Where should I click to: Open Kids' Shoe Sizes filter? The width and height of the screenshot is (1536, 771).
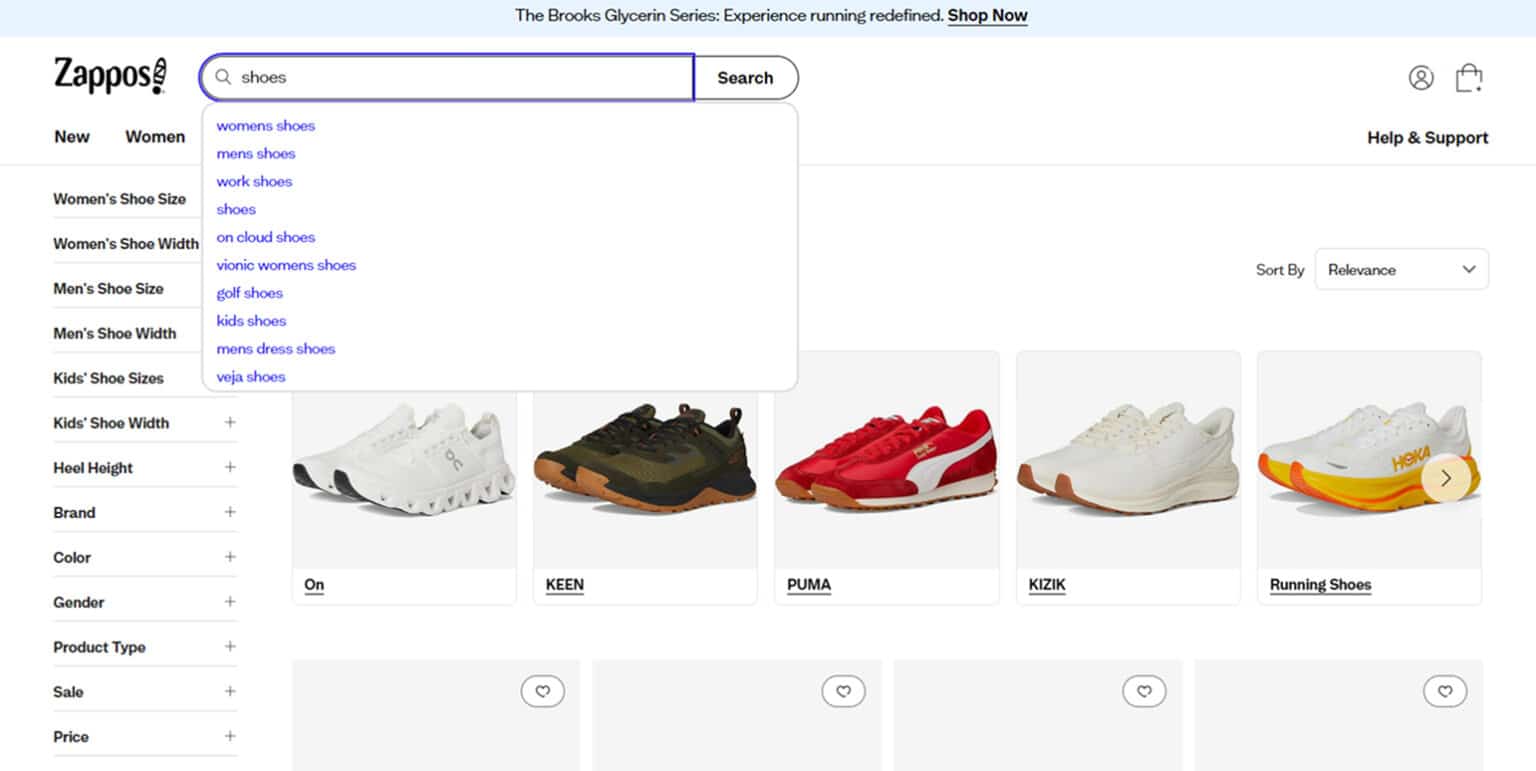108,378
